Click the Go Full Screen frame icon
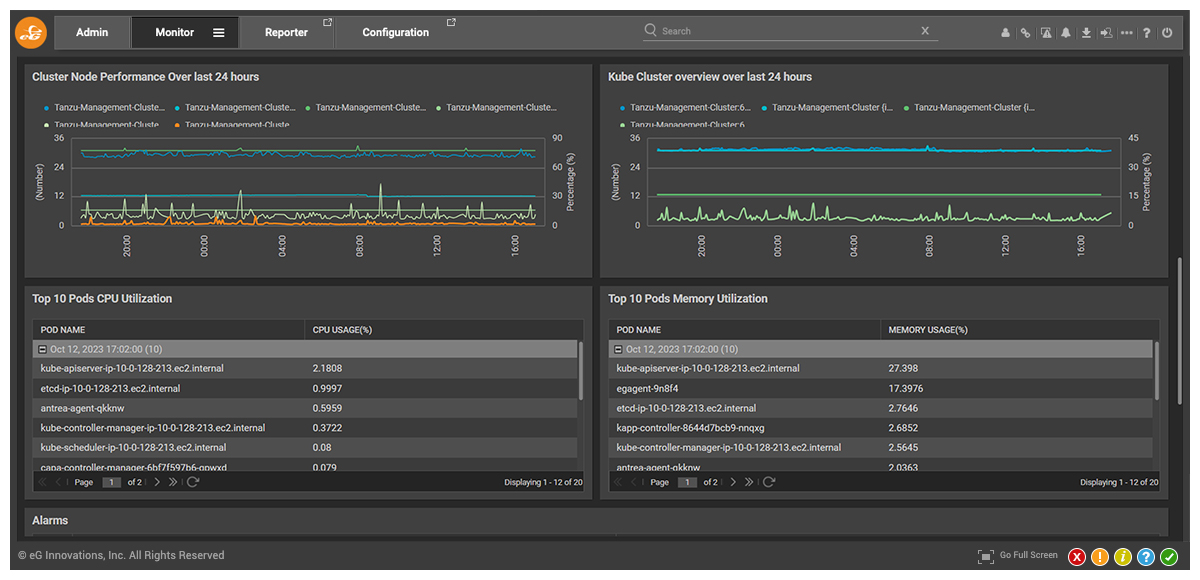This screenshot has height=580, width=1200. [986, 555]
